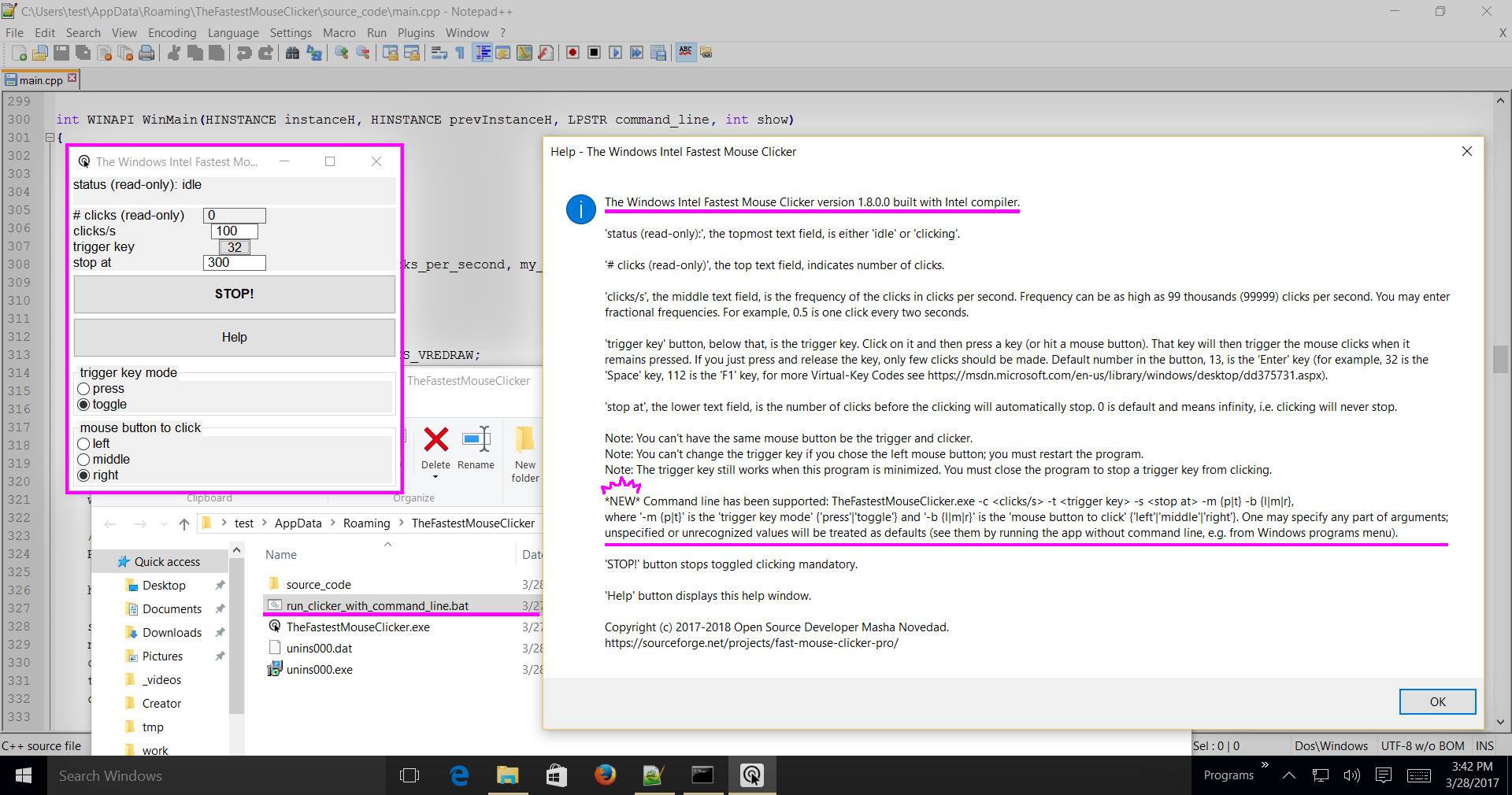Open Explorer recent locations dropdown
Viewport: 1512px width, 795px height.
(164, 524)
